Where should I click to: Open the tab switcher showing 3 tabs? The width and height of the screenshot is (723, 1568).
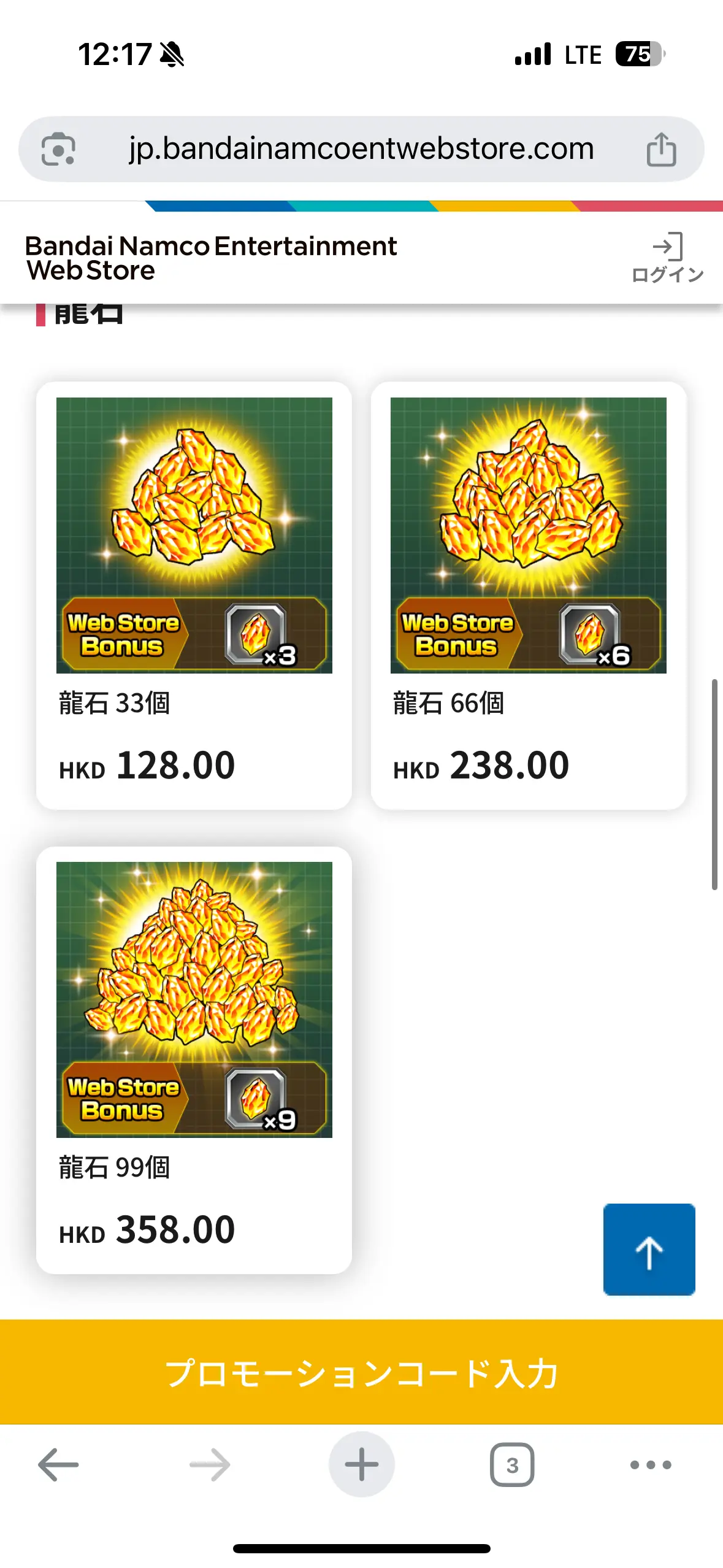[x=512, y=1464]
